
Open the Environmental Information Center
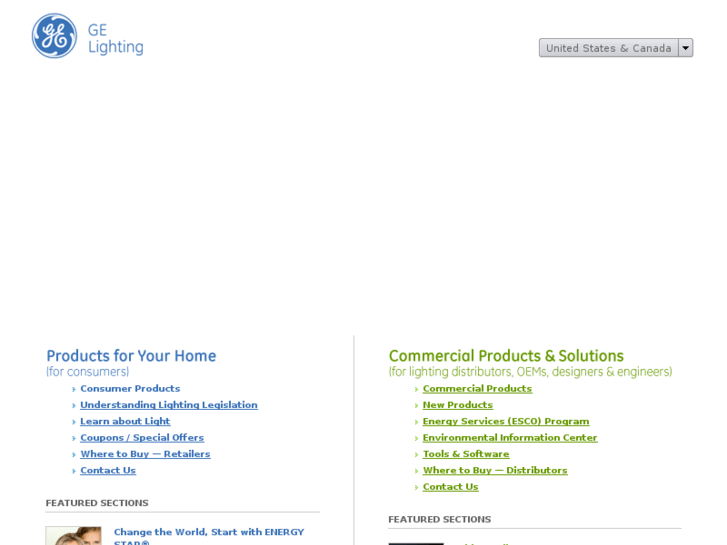509,438
